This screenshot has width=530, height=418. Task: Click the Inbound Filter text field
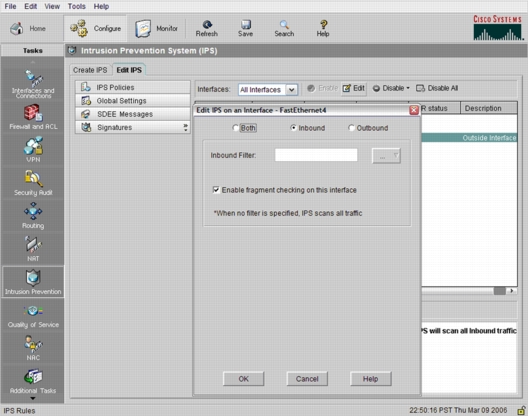click(x=316, y=155)
